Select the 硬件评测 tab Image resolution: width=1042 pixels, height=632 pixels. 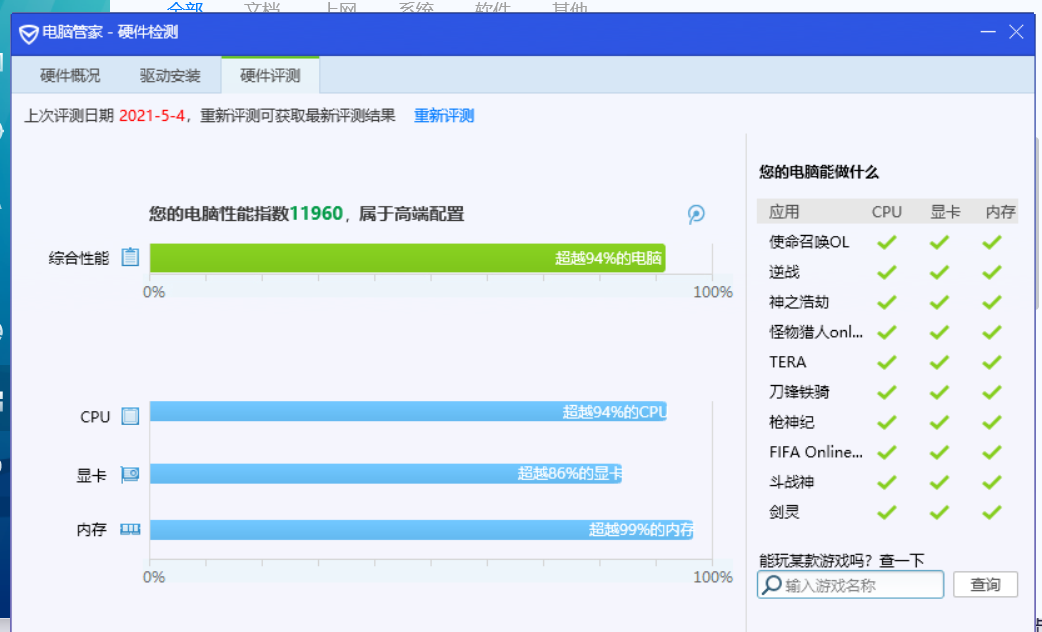(270, 76)
